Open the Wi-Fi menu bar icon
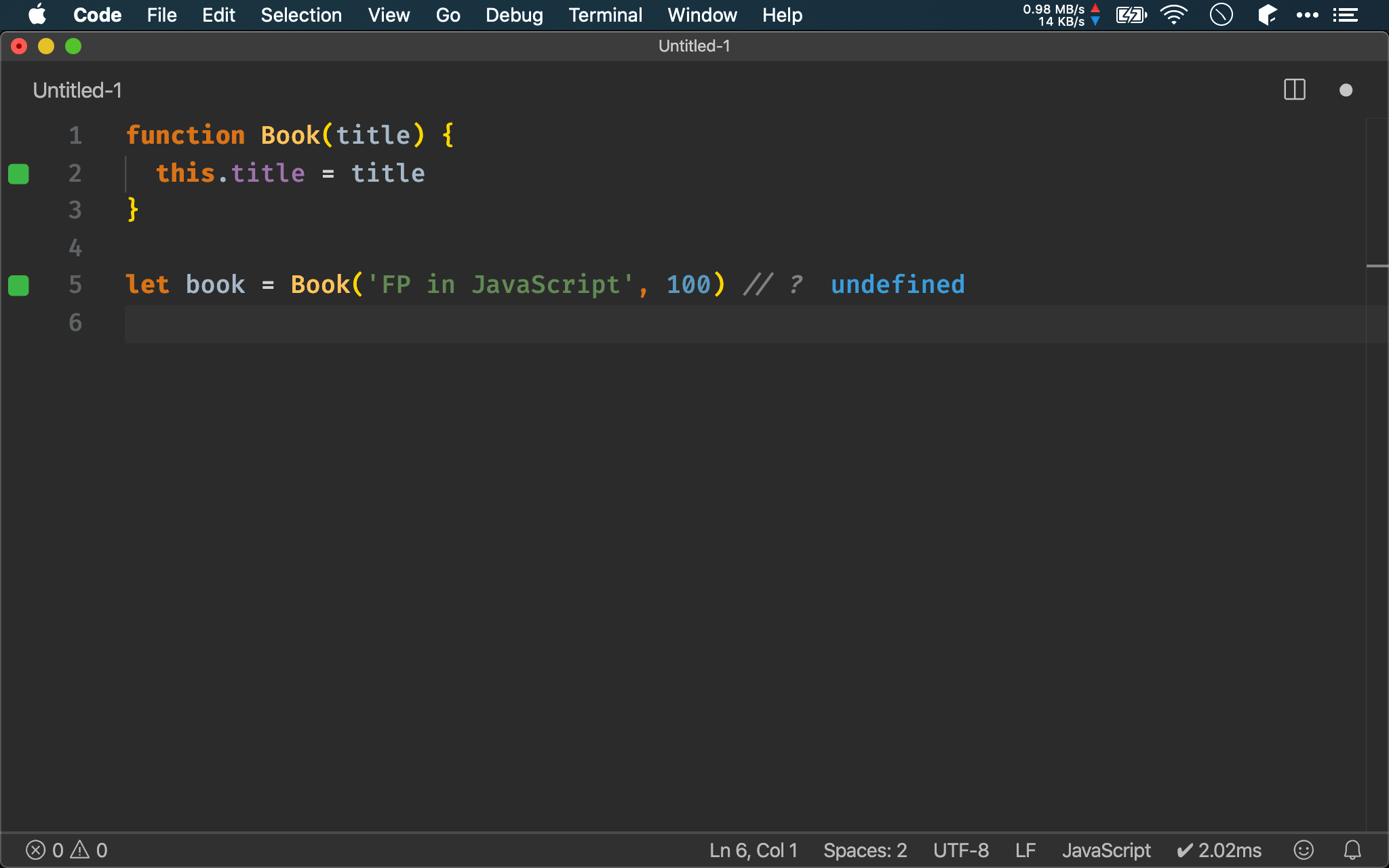1389x868 pixels. [1174, 14]
